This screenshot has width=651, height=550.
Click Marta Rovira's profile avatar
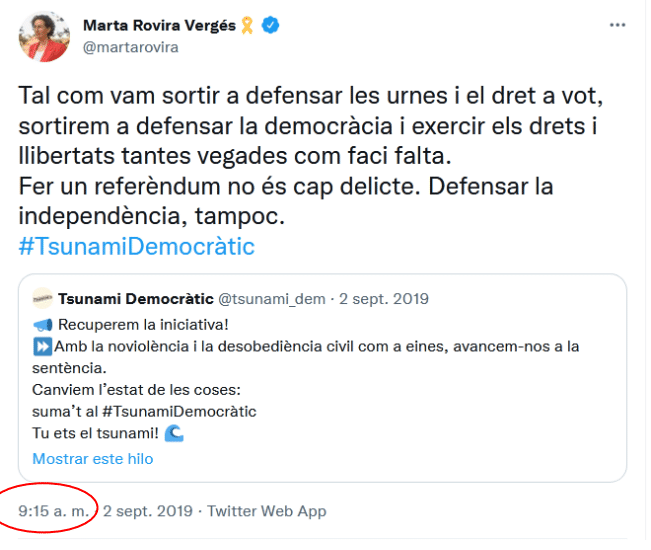coord(44,37)
